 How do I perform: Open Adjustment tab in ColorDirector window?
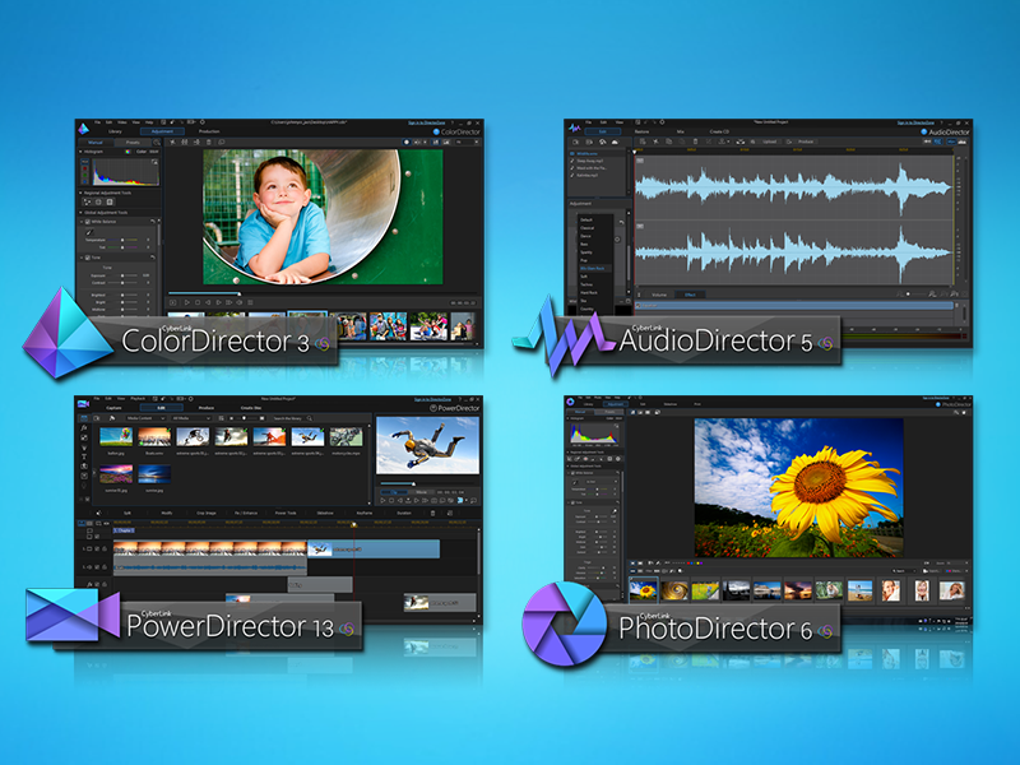162,131
